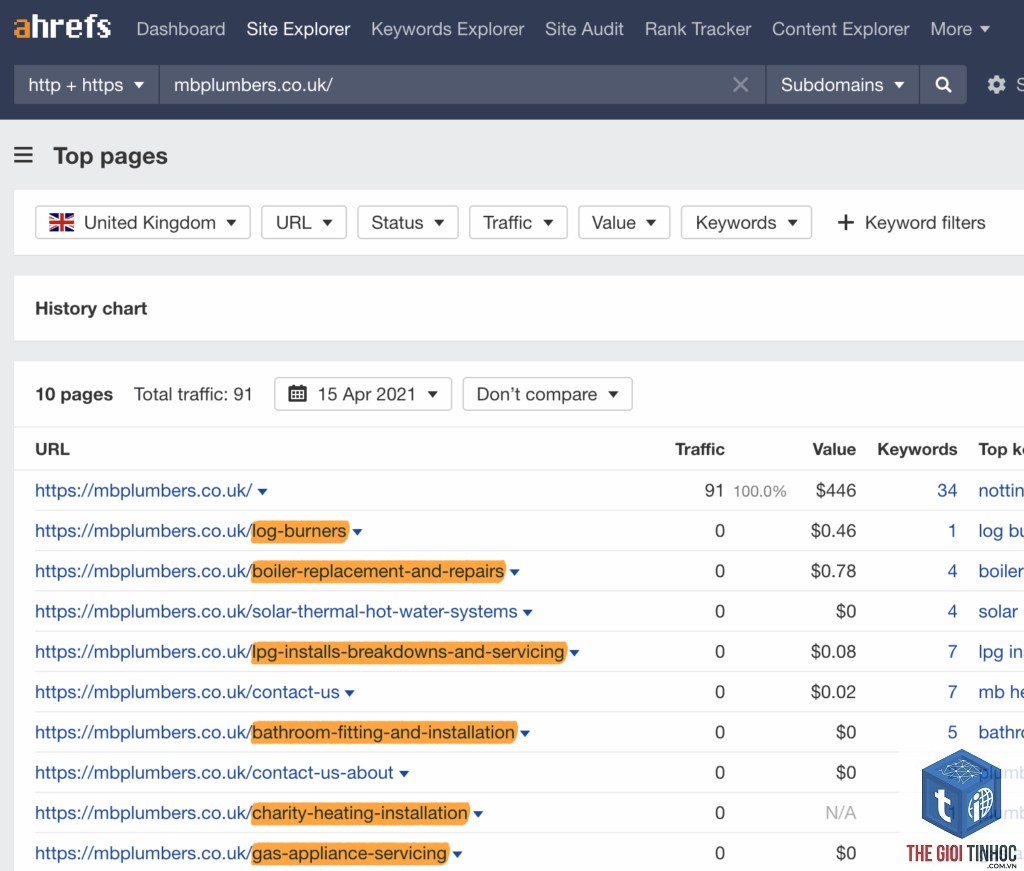Click the plus icon for Keyword filters
Screen dimensions: 1024x871
click(845, 223)
